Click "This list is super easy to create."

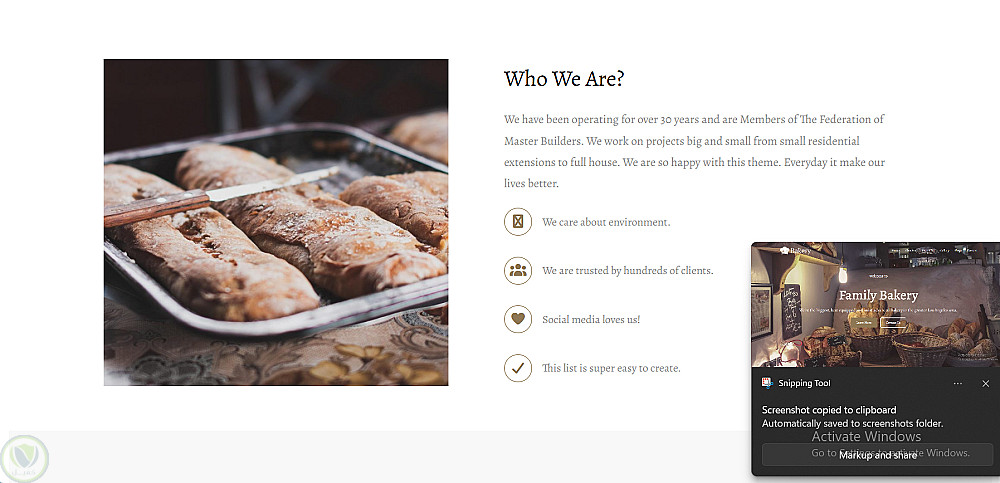(x=611, y=368)
